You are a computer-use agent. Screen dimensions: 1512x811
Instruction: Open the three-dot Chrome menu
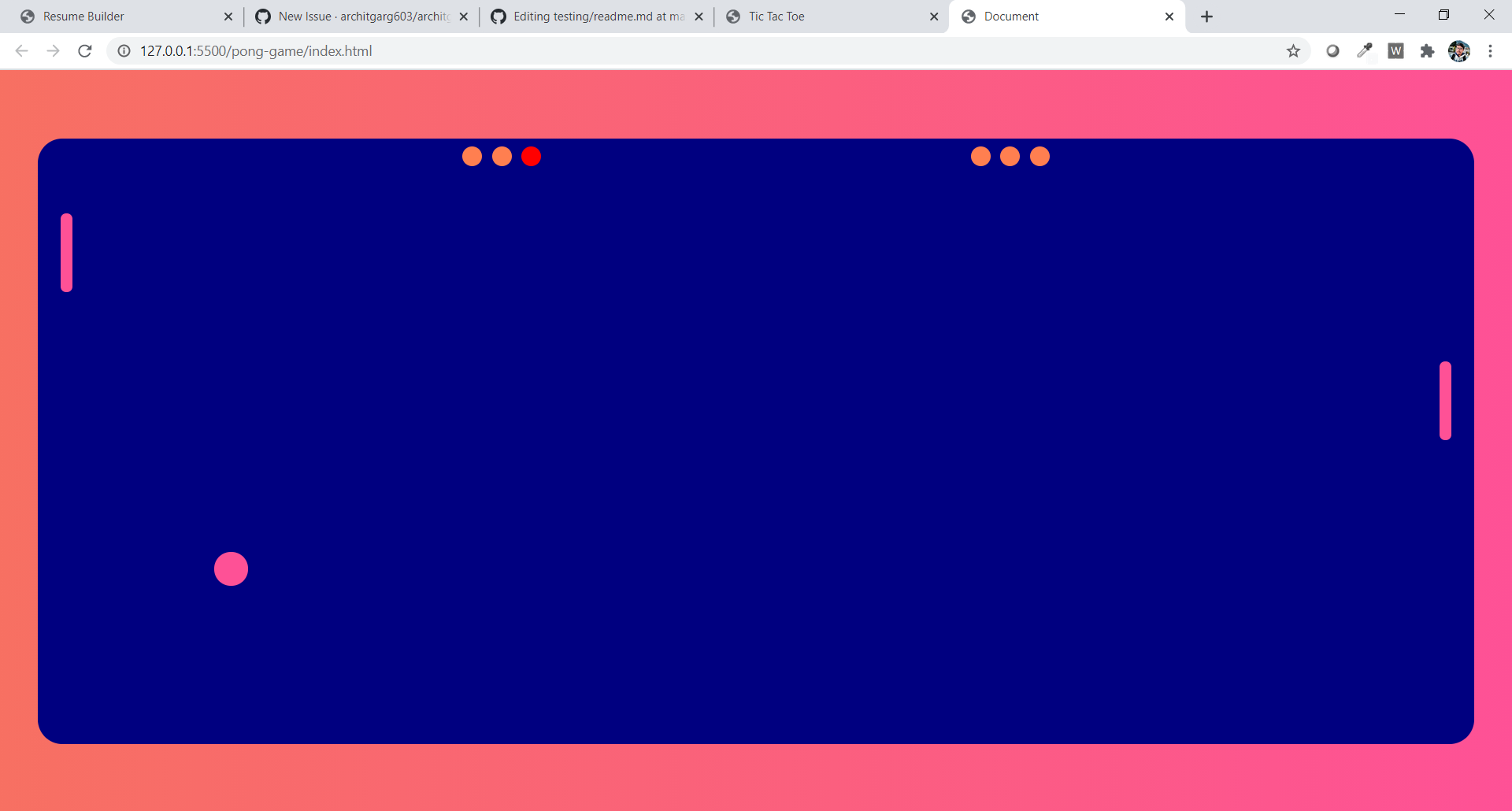[1491, 50]
